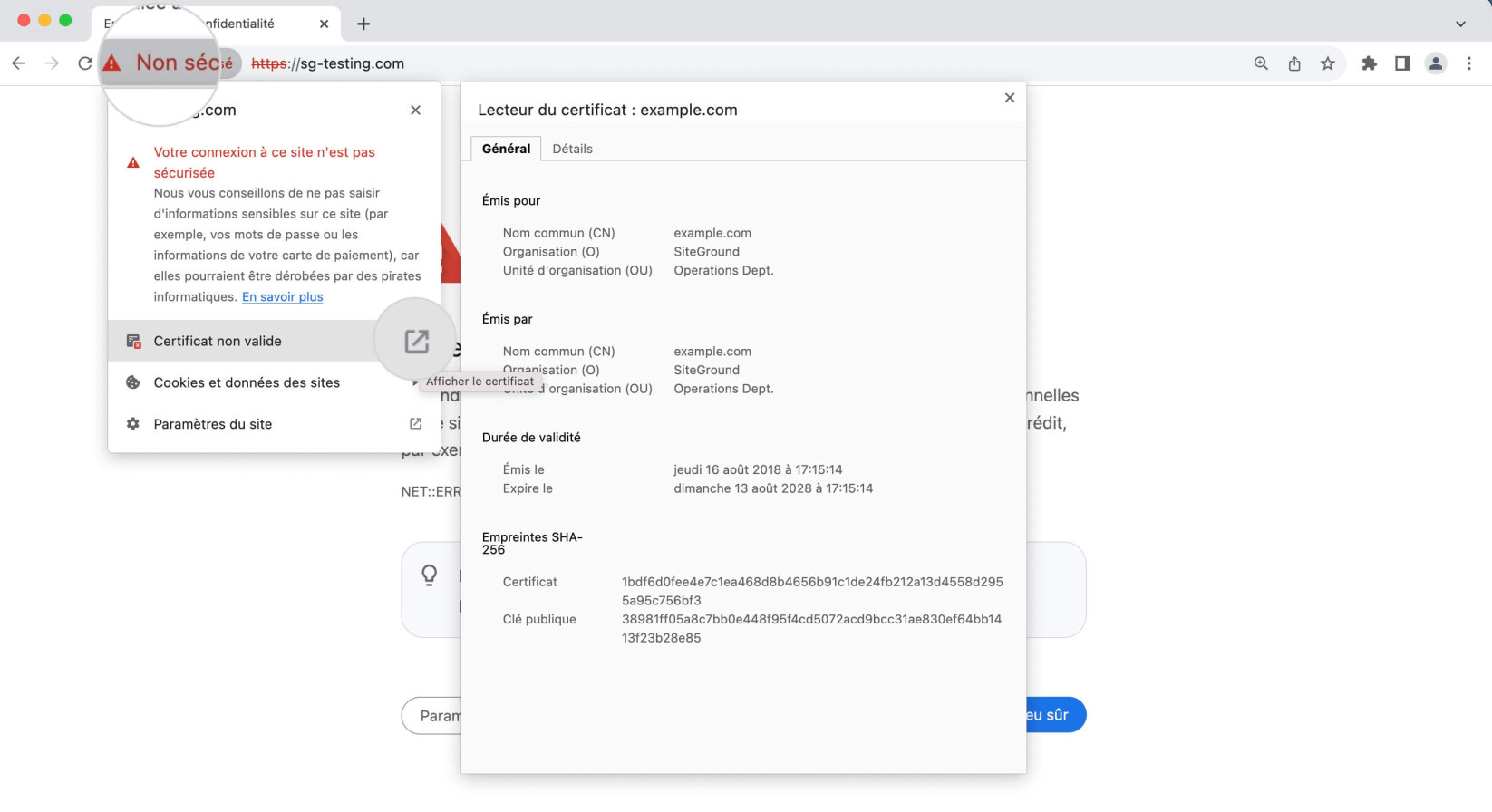
Task: Go back to the previous page
Action: pos(19,63)
